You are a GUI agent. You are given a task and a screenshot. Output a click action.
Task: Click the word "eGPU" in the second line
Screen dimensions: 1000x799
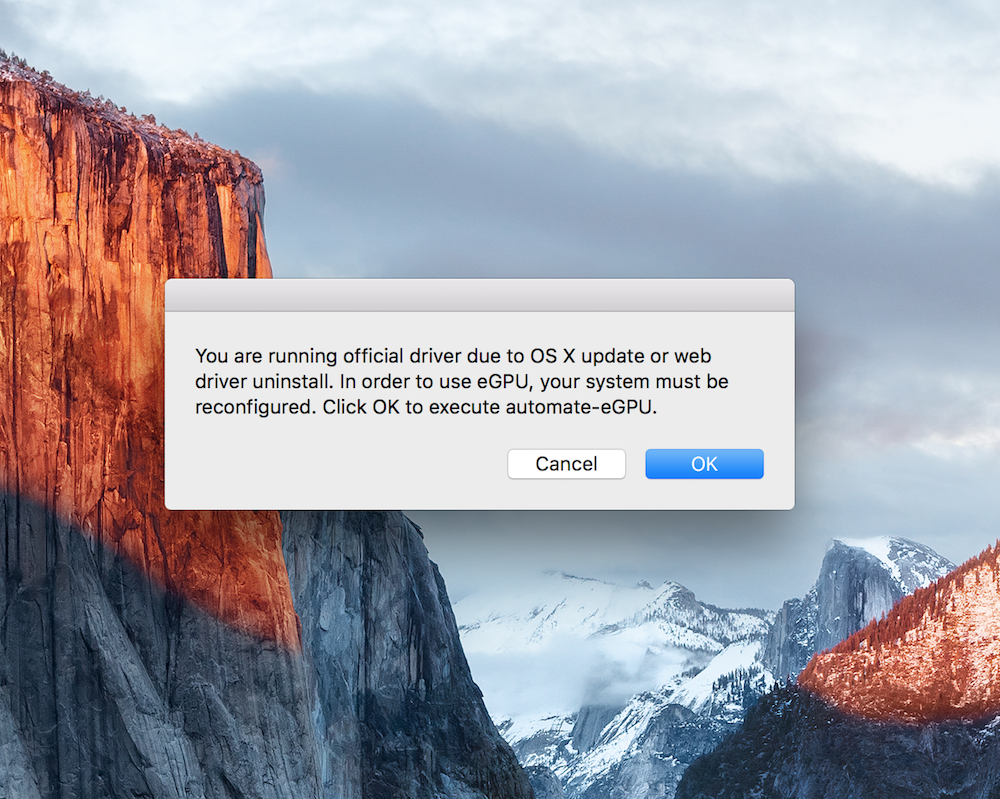coord(503,381)
